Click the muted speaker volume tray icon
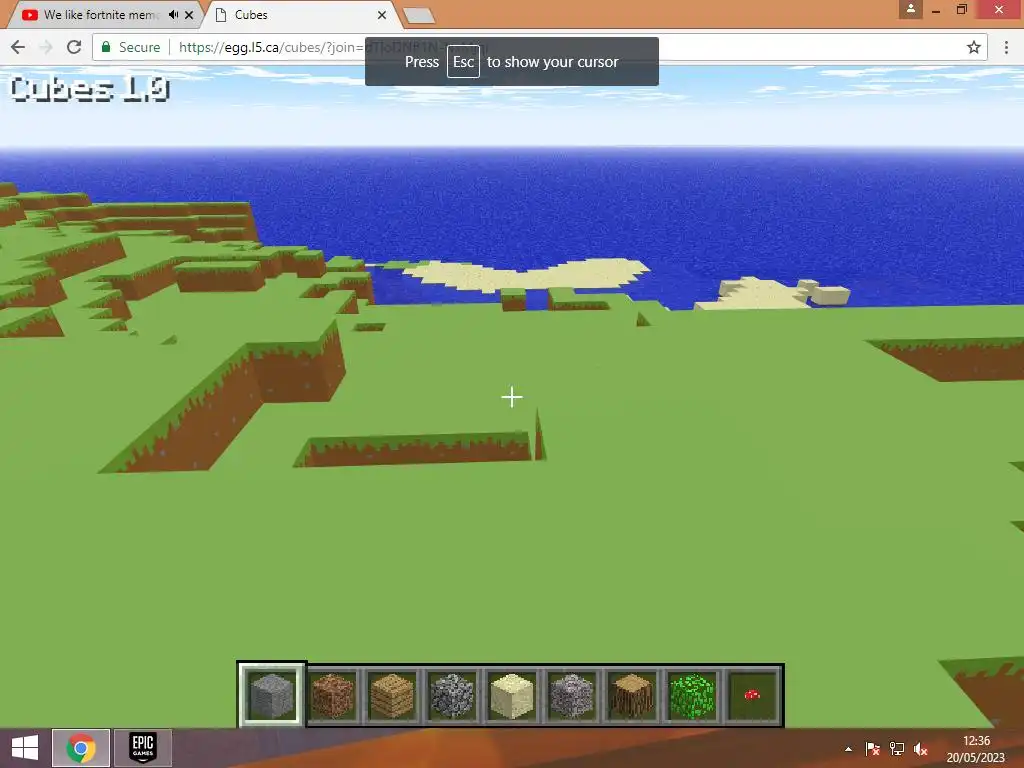This screenshot has height=768, width=1024. tap(921, 749)
